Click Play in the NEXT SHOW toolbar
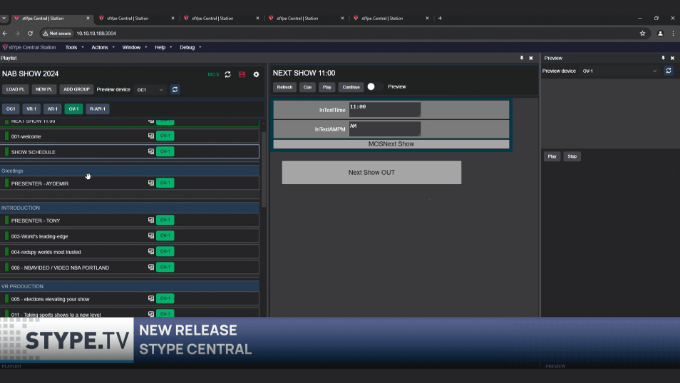The image size is (680, 383). (327, 87)
